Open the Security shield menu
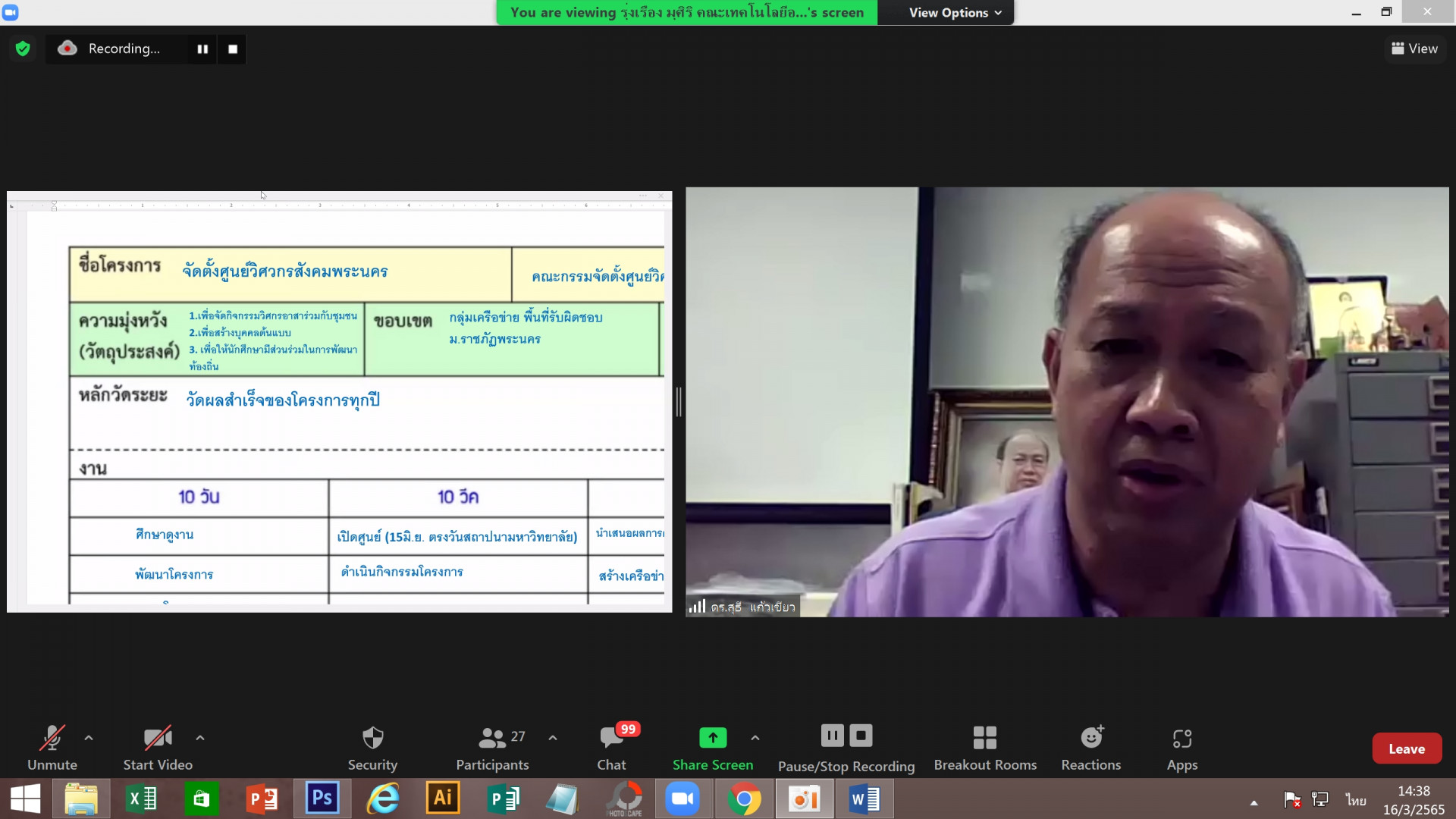 click(372, 748)
